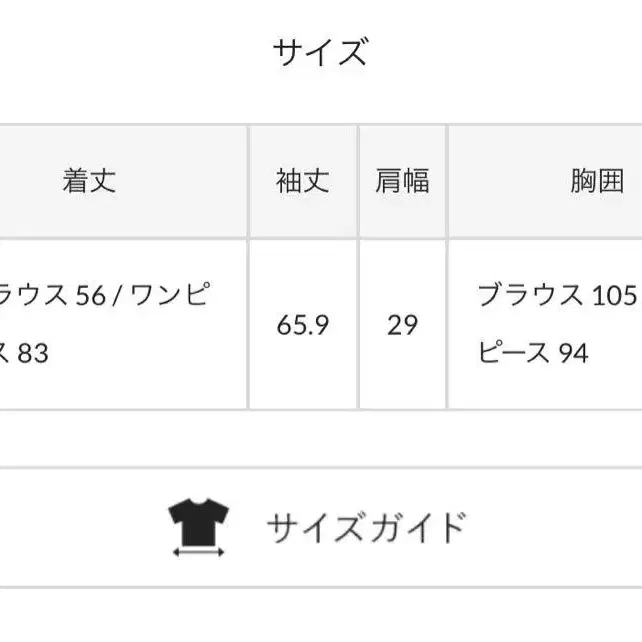Image resolution: width=642 pixels, height=642 pixels.
Task: Click the ピース 94 chest measurement
Action: click(x=533, y=352)
